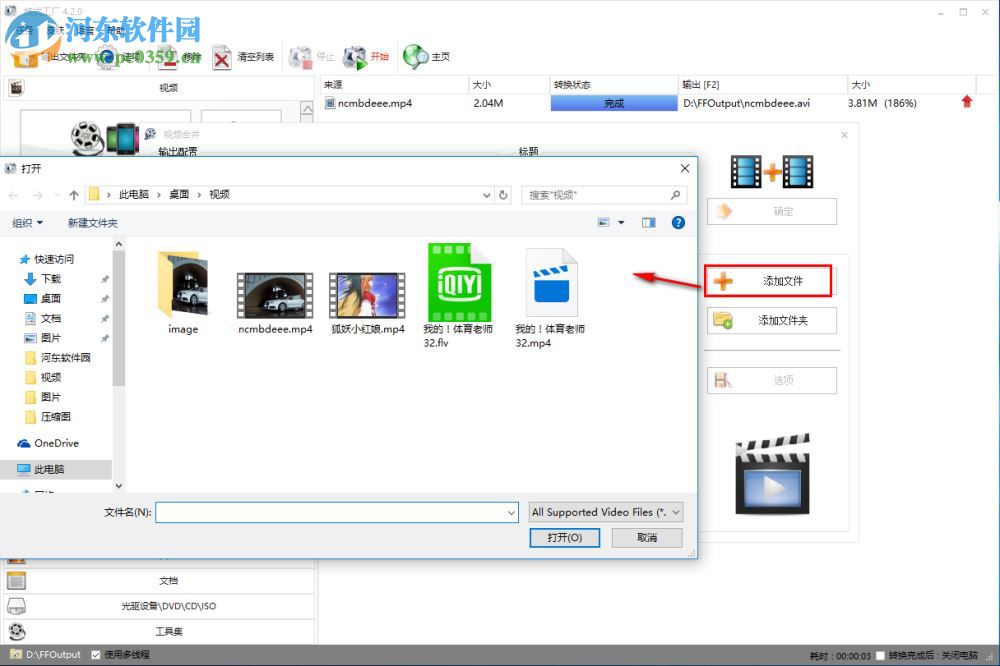Open dialog help question mark icon
Image resolution: width=1000 pixels, height=666 pixels.
678,223
